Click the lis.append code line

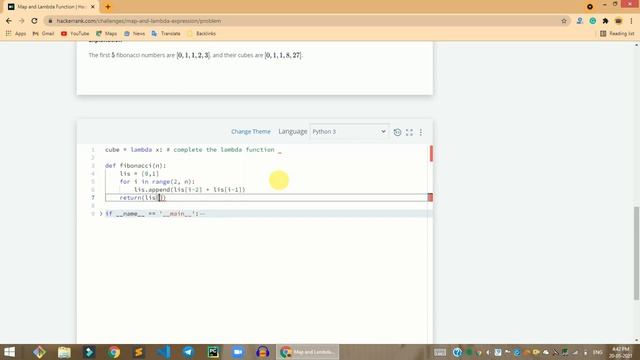coord(190,190)
